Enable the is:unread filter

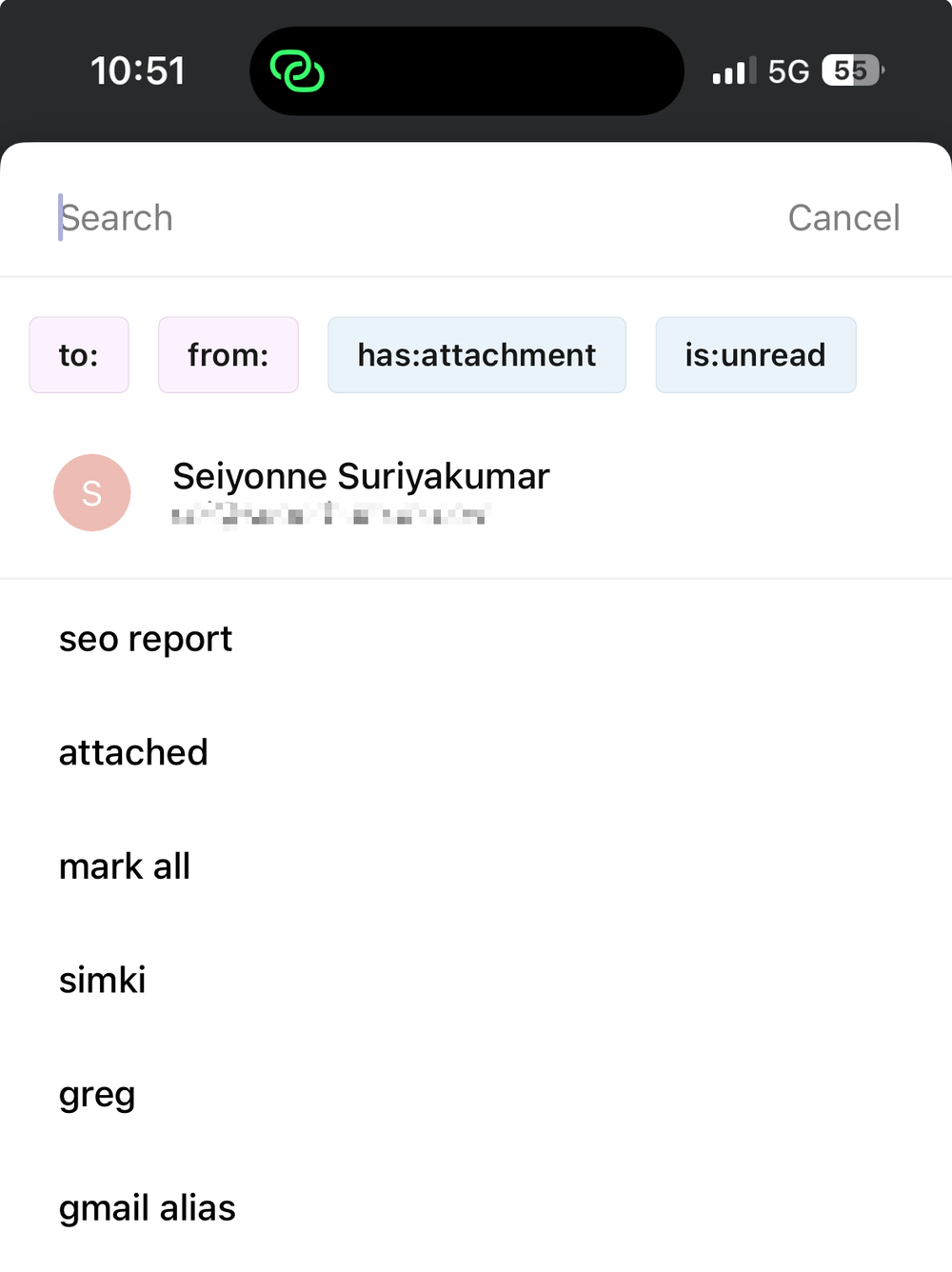point(755,354)
